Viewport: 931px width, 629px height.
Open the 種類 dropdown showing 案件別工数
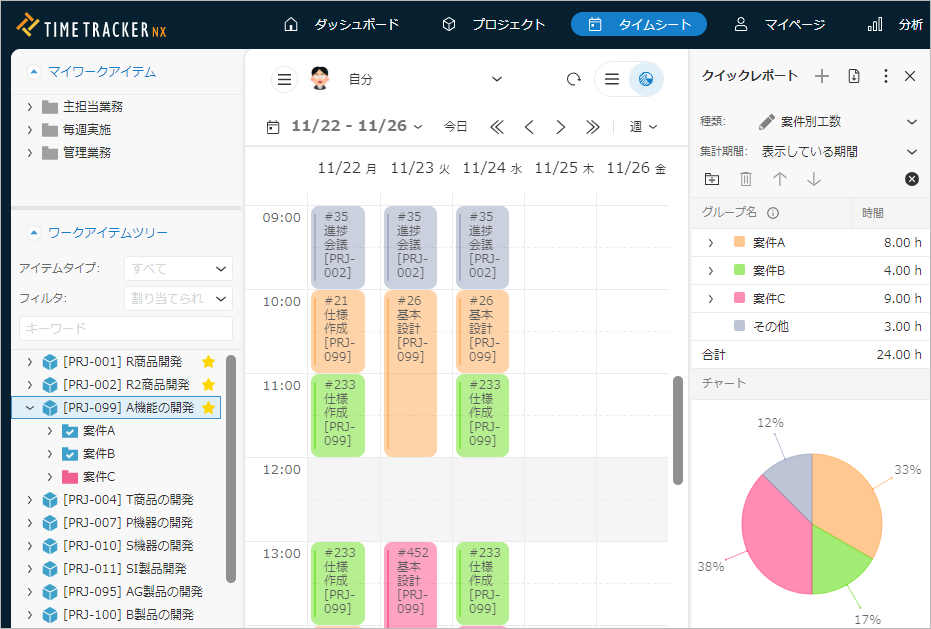click(x=837, y=122)
